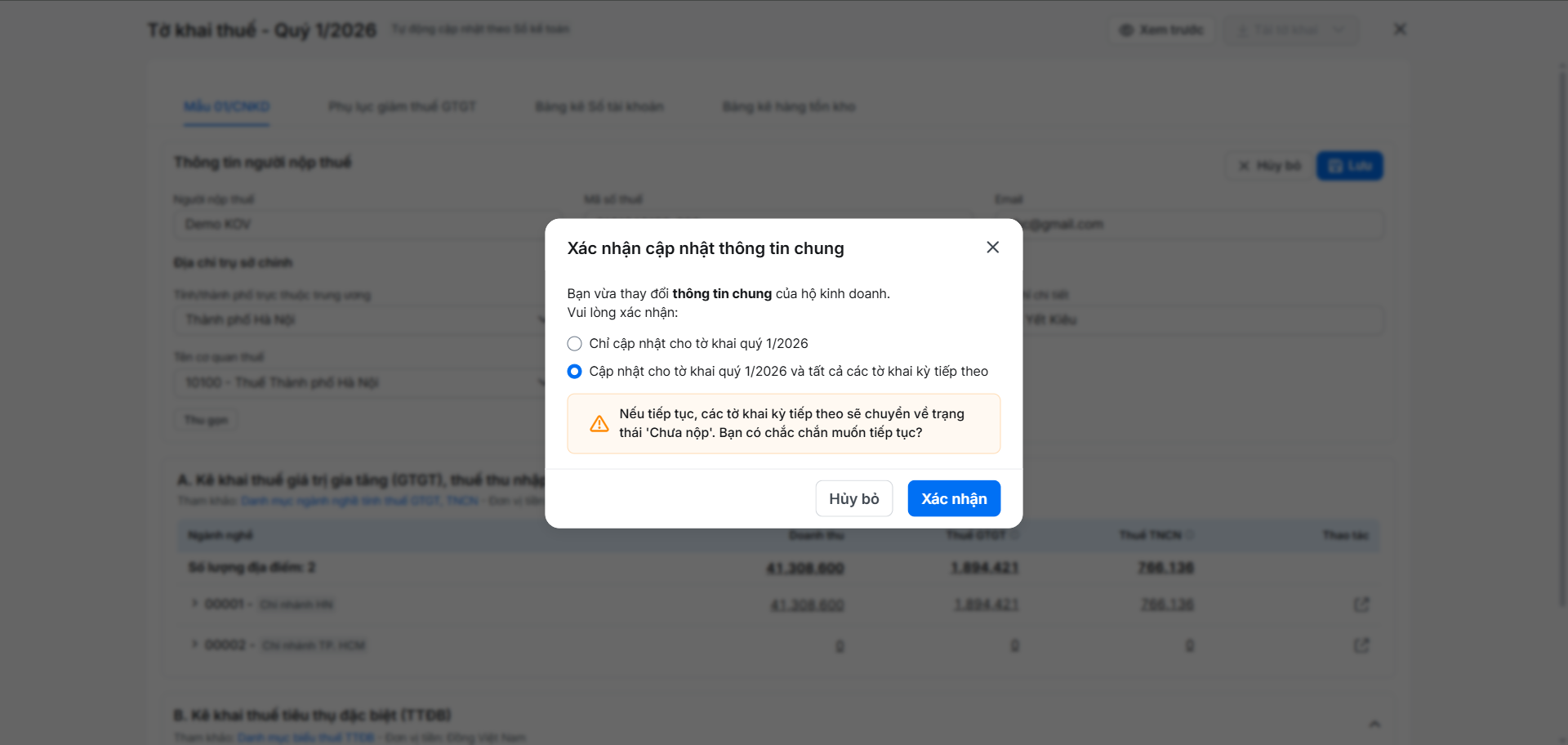Click the Hủy bỏ button in dialog
This screenshot has width=1568, height=745.
point(853,498)
